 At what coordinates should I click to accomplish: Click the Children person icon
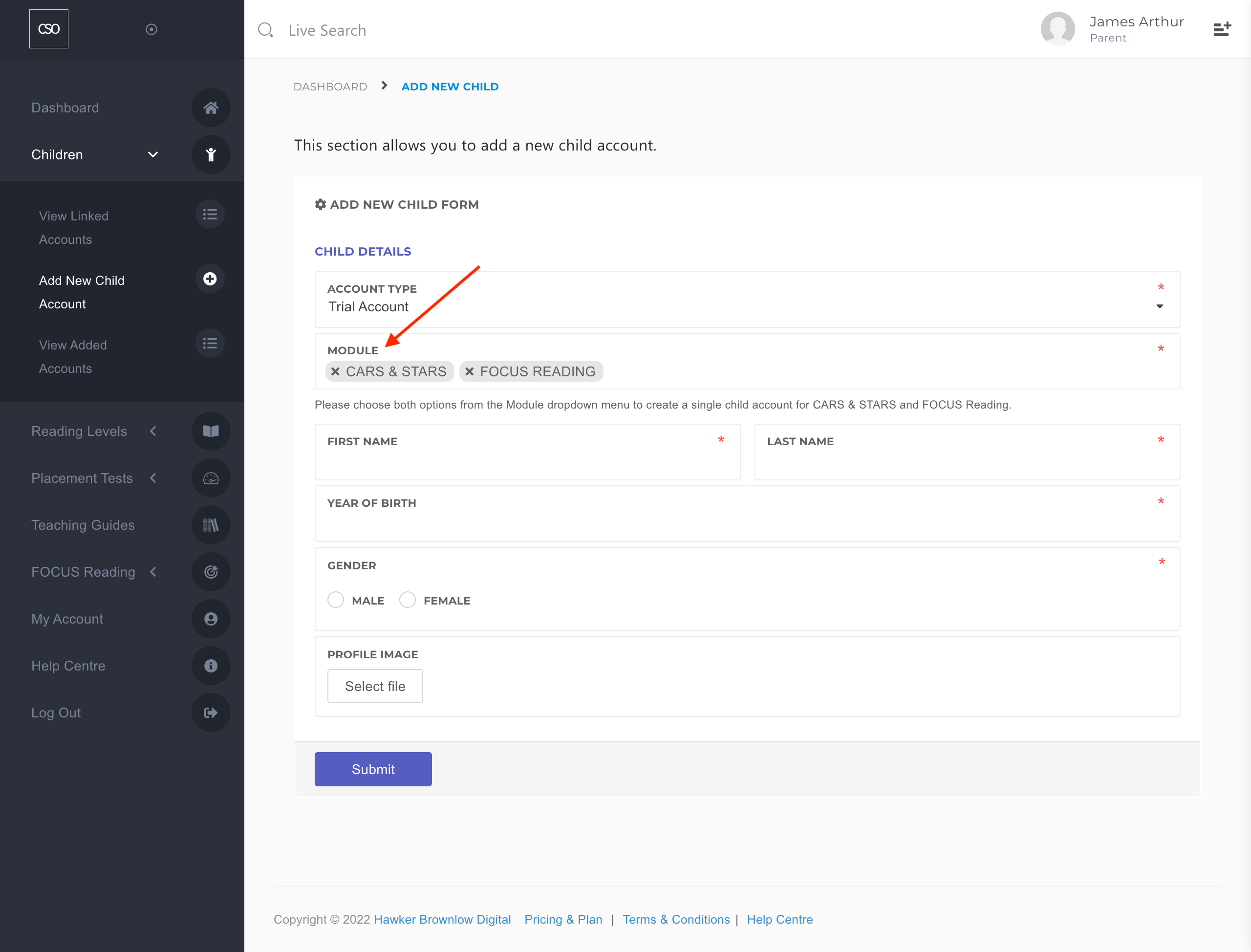coord(211,155)
